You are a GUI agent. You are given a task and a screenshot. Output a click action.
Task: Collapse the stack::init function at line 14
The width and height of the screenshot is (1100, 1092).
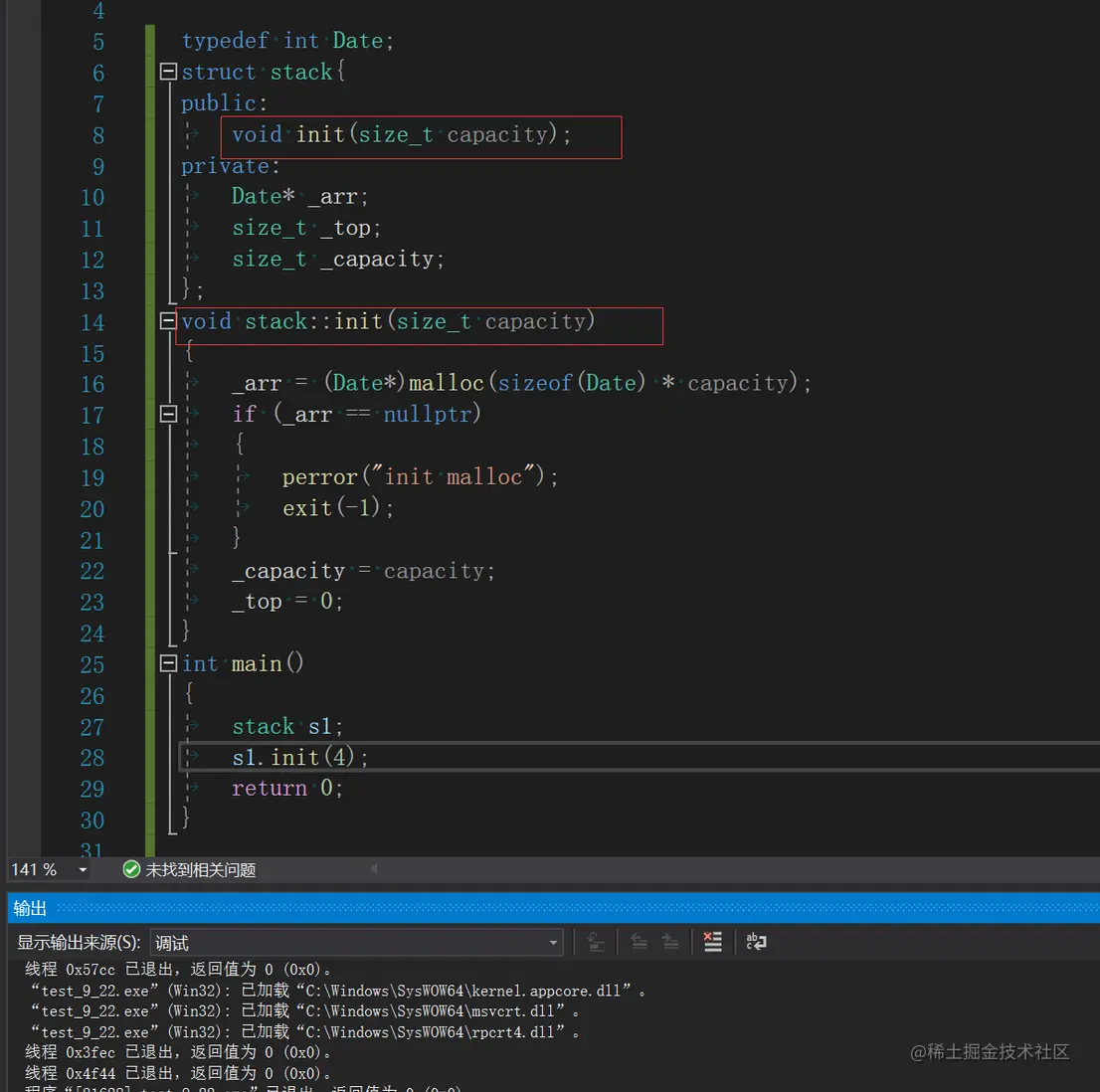click(168, 321)
